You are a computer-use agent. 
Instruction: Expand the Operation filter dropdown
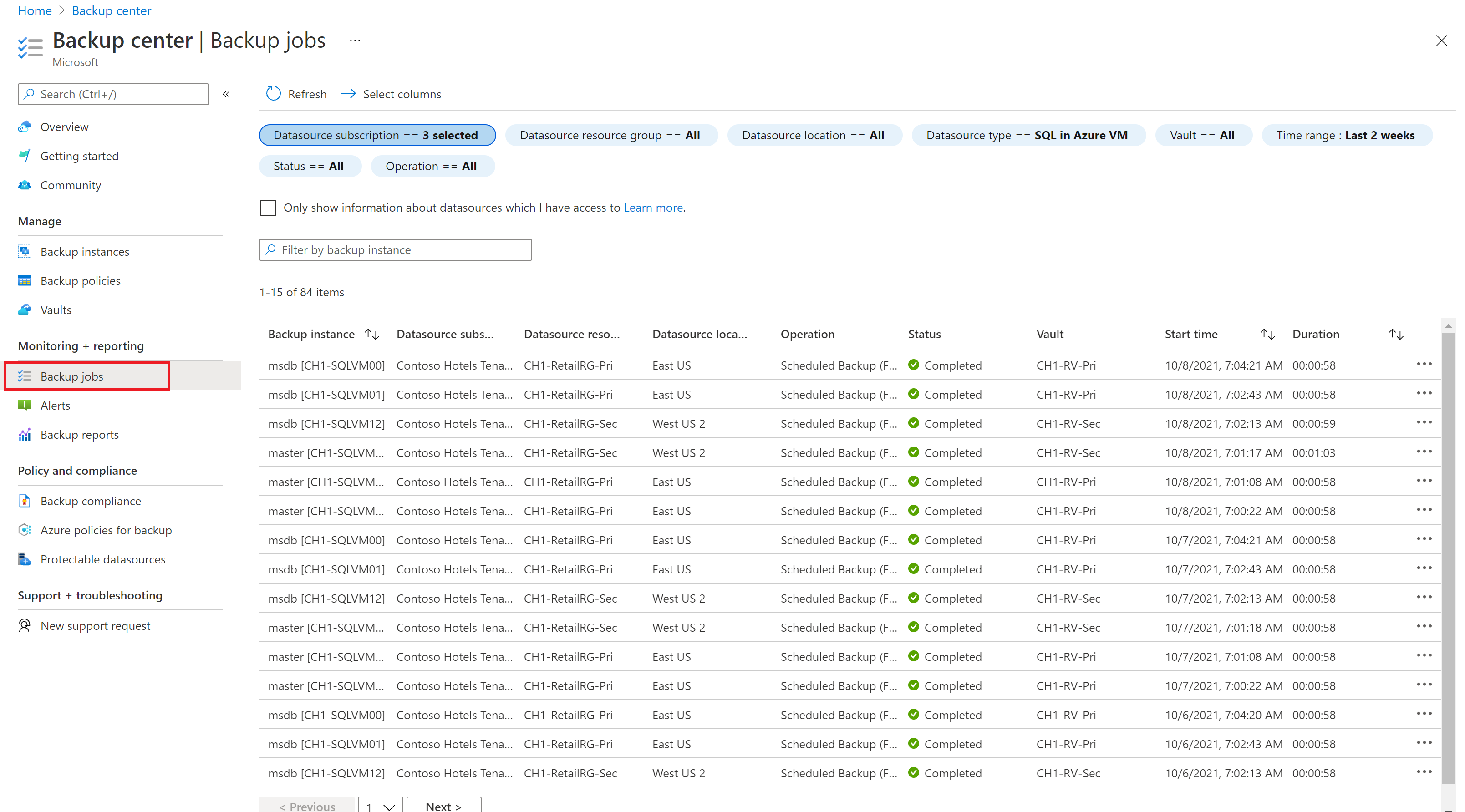[x=430, y=166]
